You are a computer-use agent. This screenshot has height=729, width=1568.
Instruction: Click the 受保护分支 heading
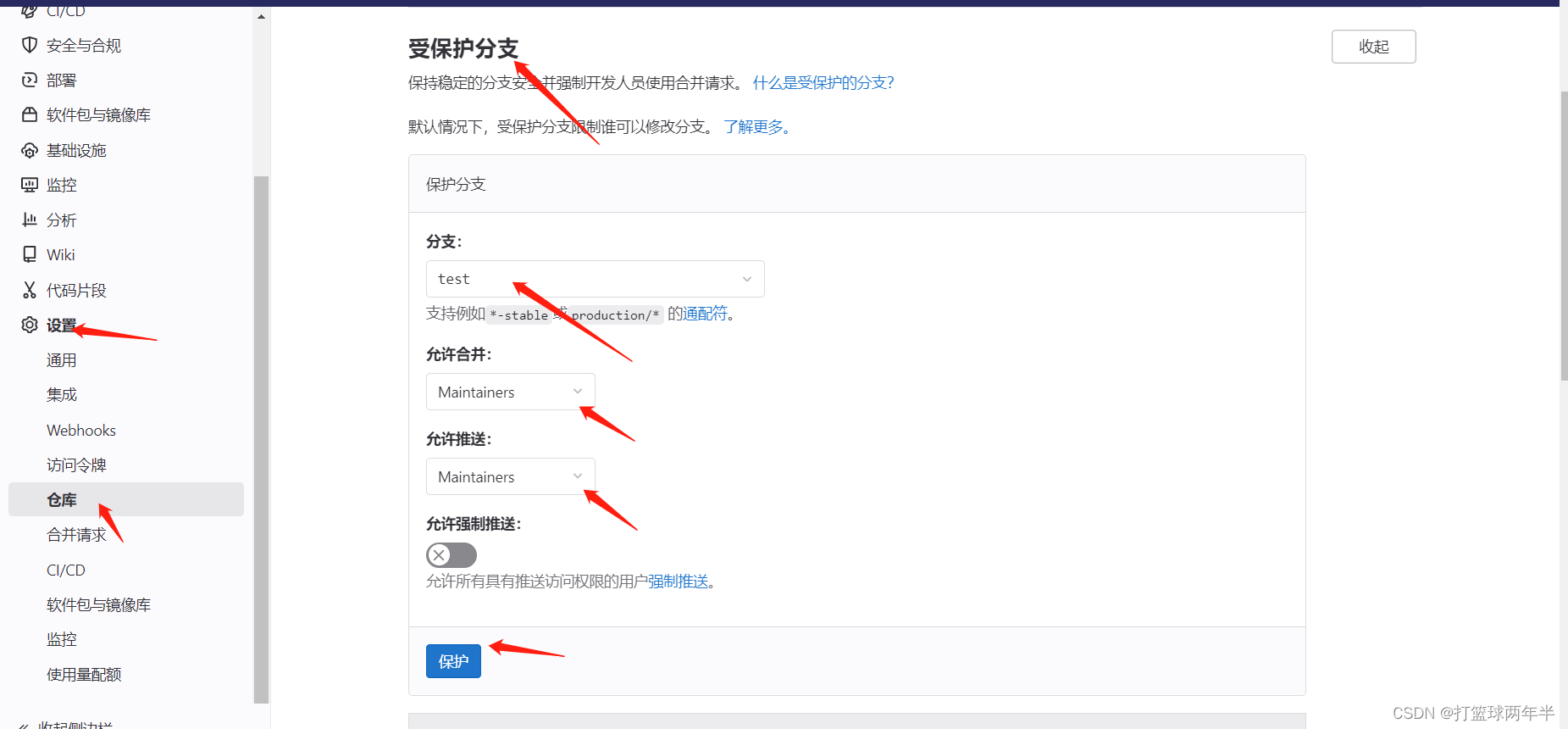pyautogui.click(x=463, y=48)
